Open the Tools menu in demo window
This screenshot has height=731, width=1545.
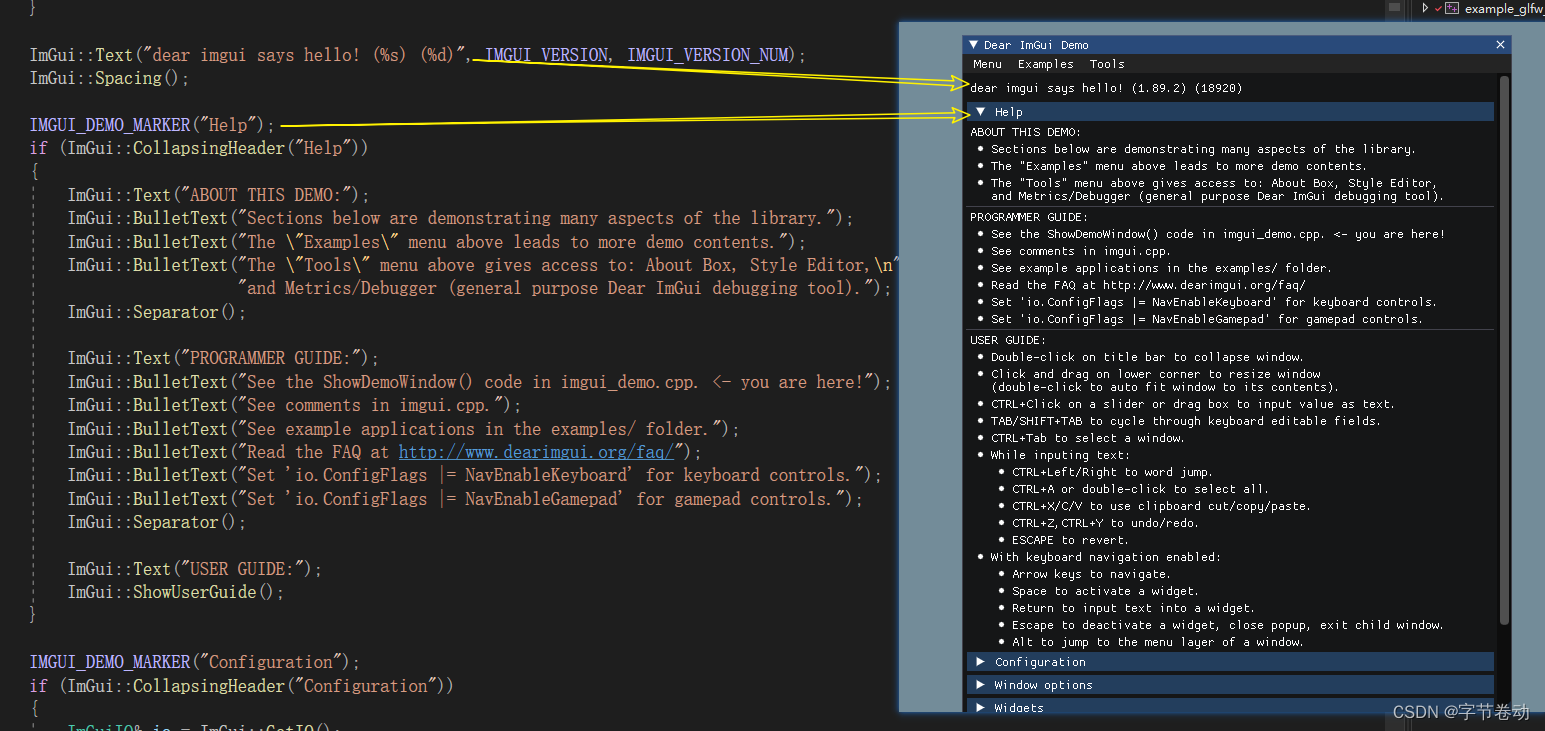click(1107, 64)
